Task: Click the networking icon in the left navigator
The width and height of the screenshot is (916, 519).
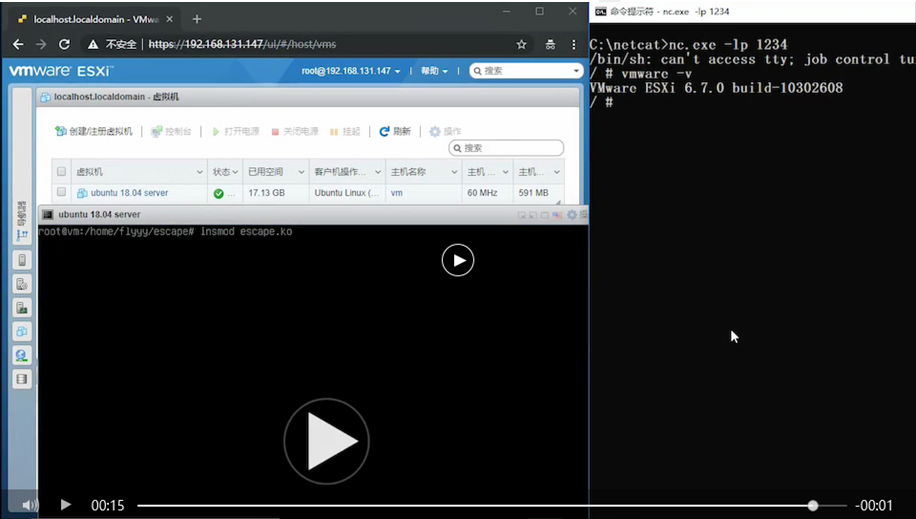Action: (21, 355)
